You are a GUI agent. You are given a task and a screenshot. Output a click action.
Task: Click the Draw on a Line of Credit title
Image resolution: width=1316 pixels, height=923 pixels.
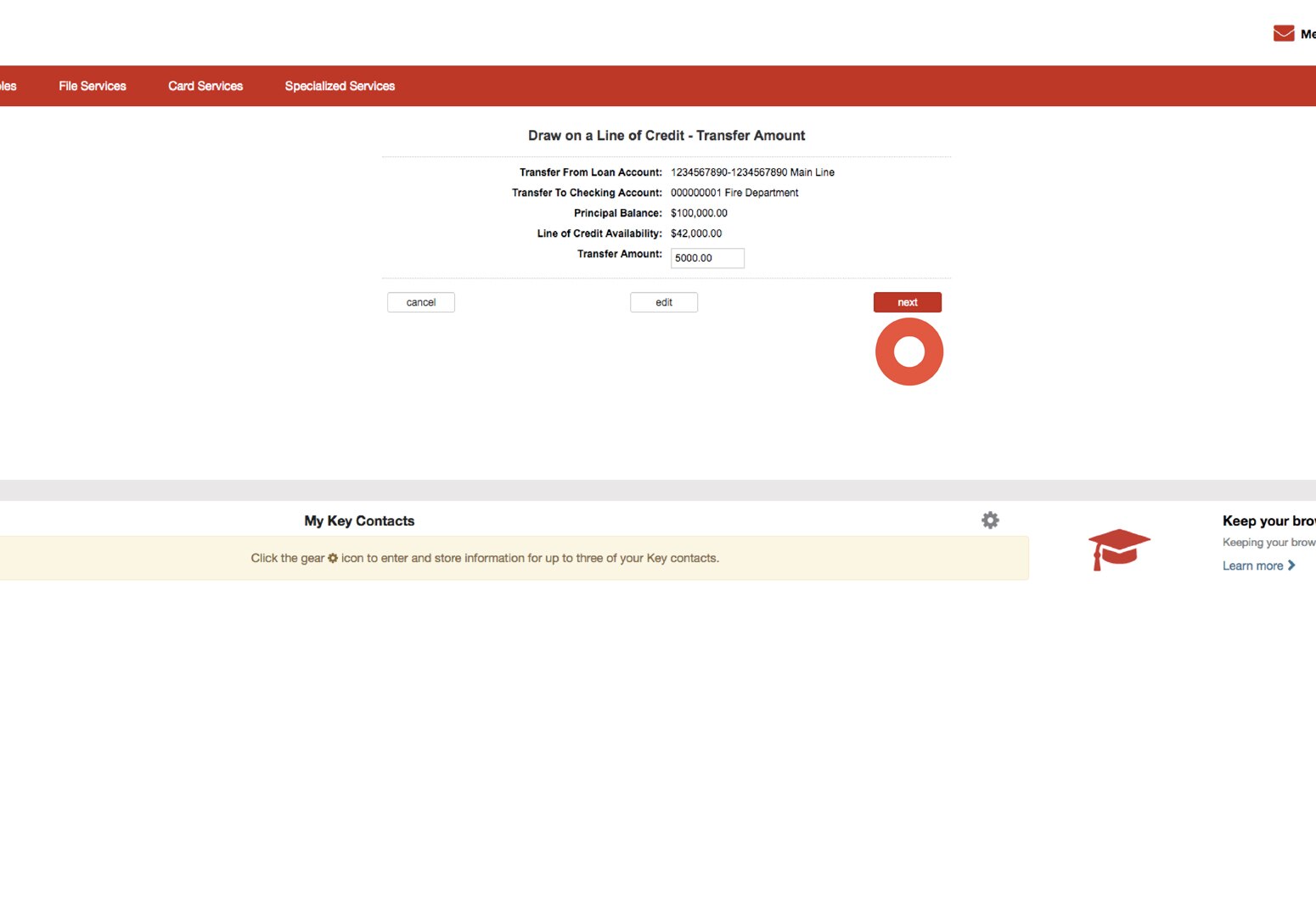(666, 135)
